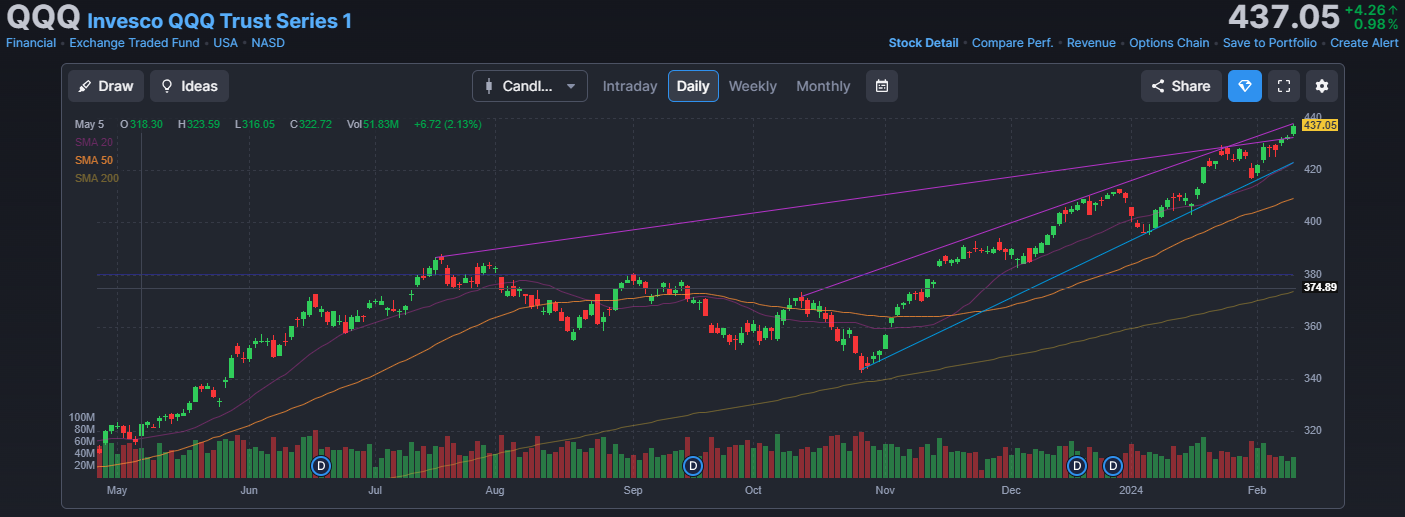This screenshot has width=1405, height=517.
Task: Open Stock Detail link
Action: [x=923, y=43]
